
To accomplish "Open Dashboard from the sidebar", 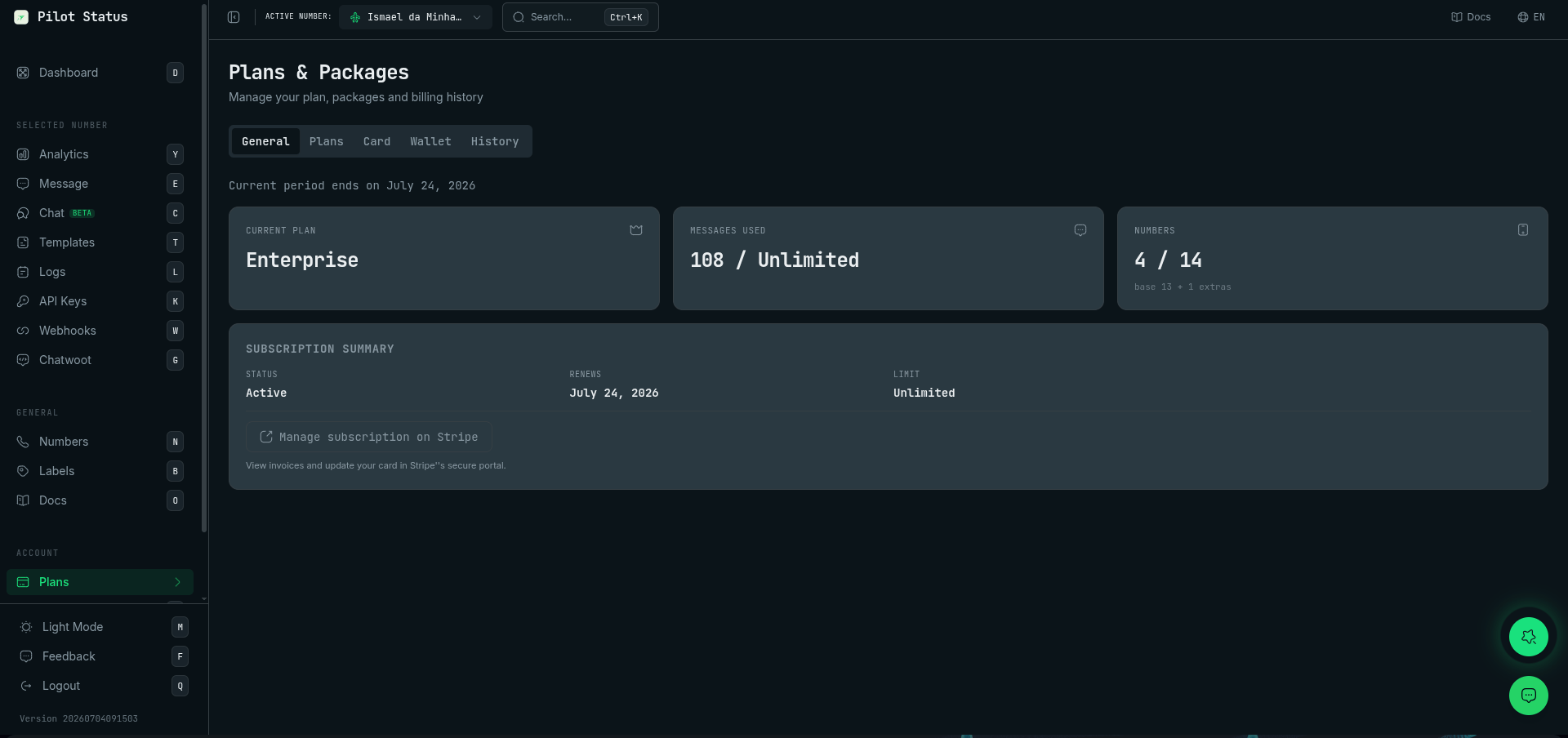I will point(100,73).
